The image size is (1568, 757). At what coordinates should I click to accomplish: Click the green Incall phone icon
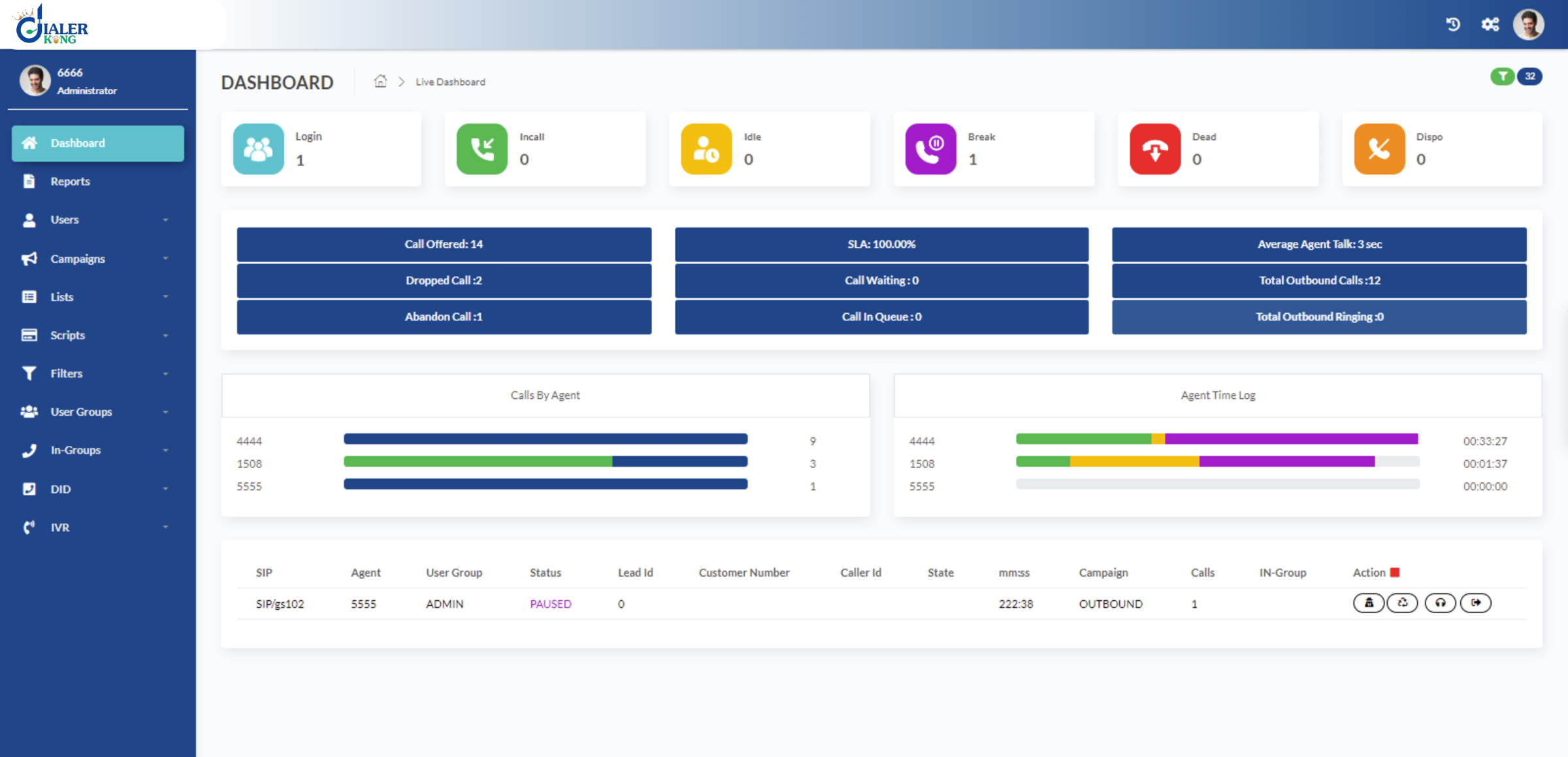[x=482, y=149]
